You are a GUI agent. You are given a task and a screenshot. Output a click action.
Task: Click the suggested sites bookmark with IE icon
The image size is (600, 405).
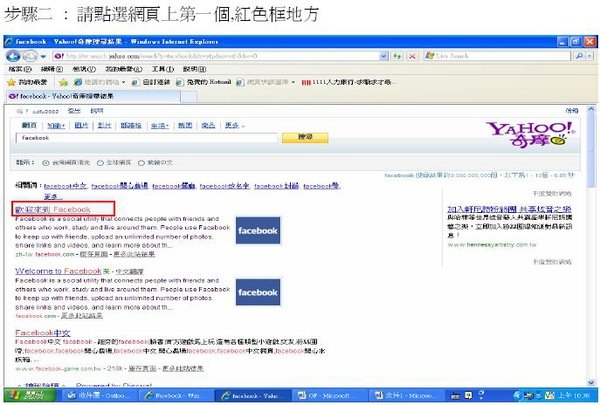point(99,82)
